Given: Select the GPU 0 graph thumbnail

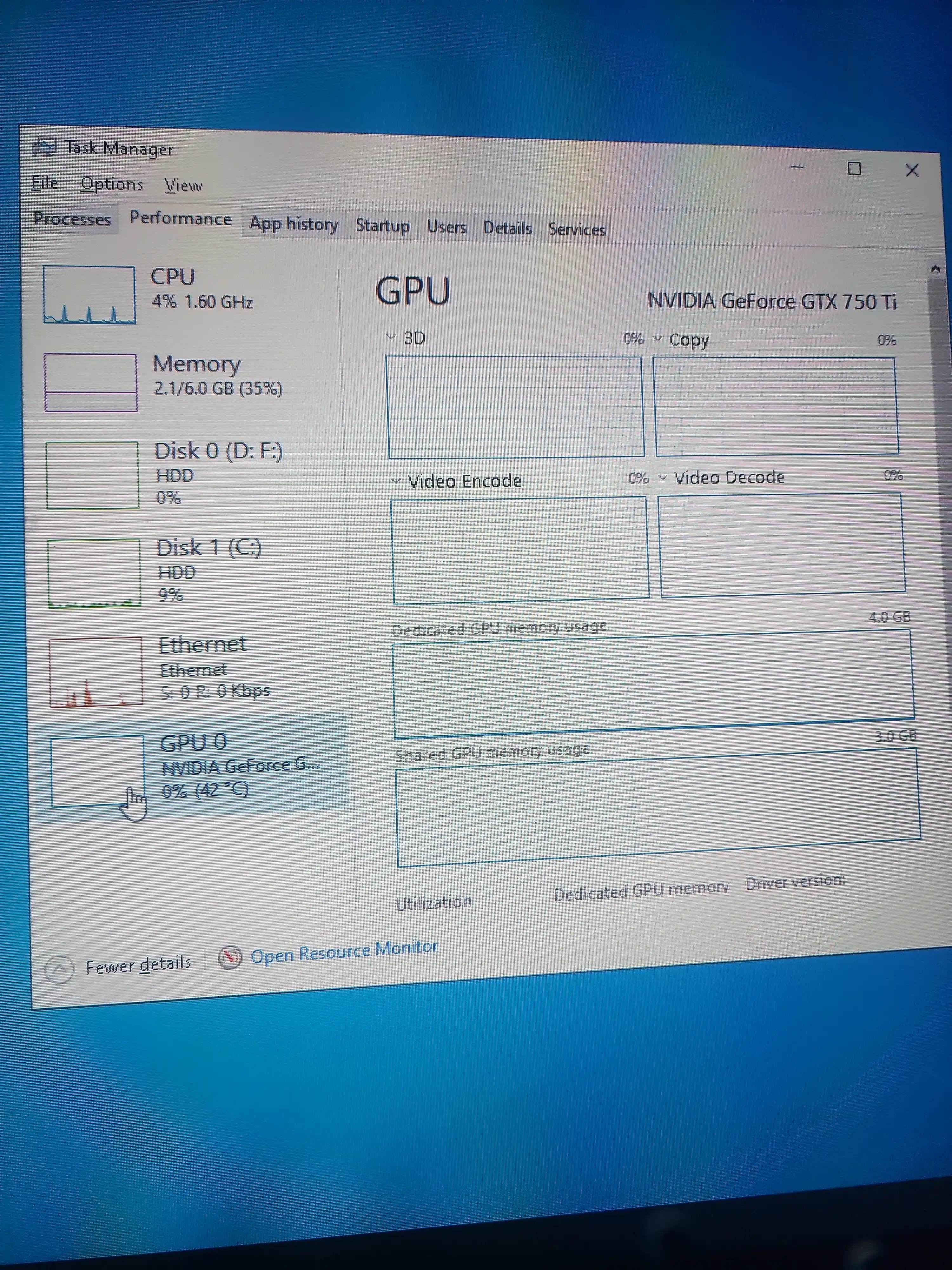Looking at the screenshot, I should pos(97,771).
